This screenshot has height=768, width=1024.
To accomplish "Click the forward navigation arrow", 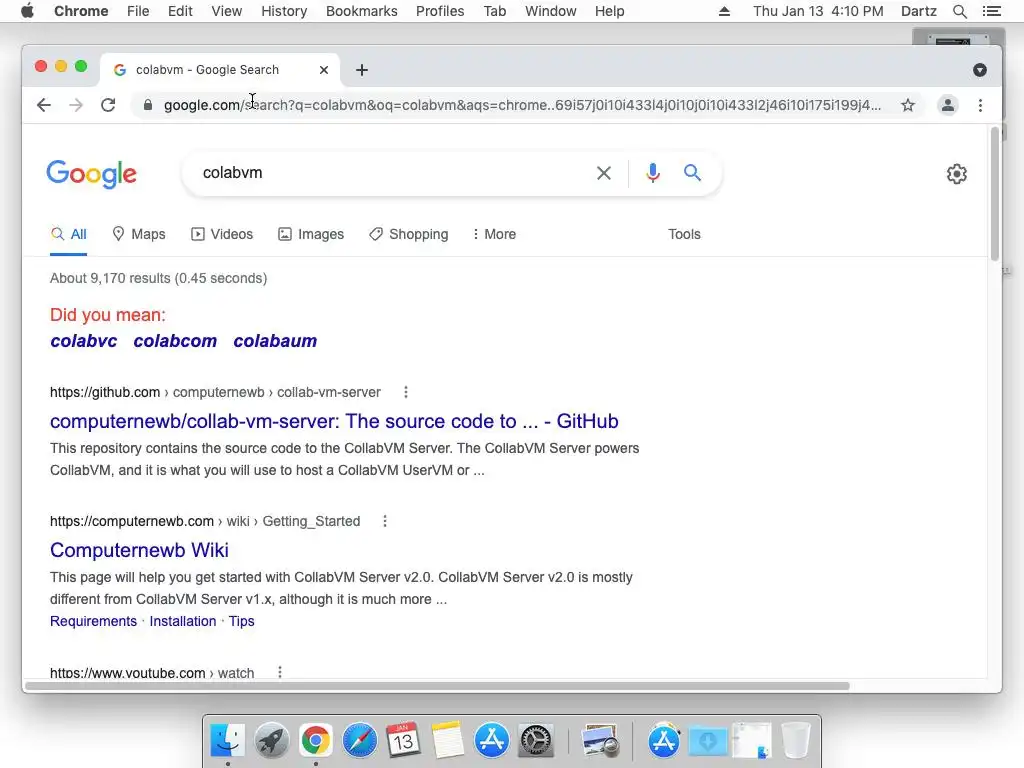I will tap(76, 105).
